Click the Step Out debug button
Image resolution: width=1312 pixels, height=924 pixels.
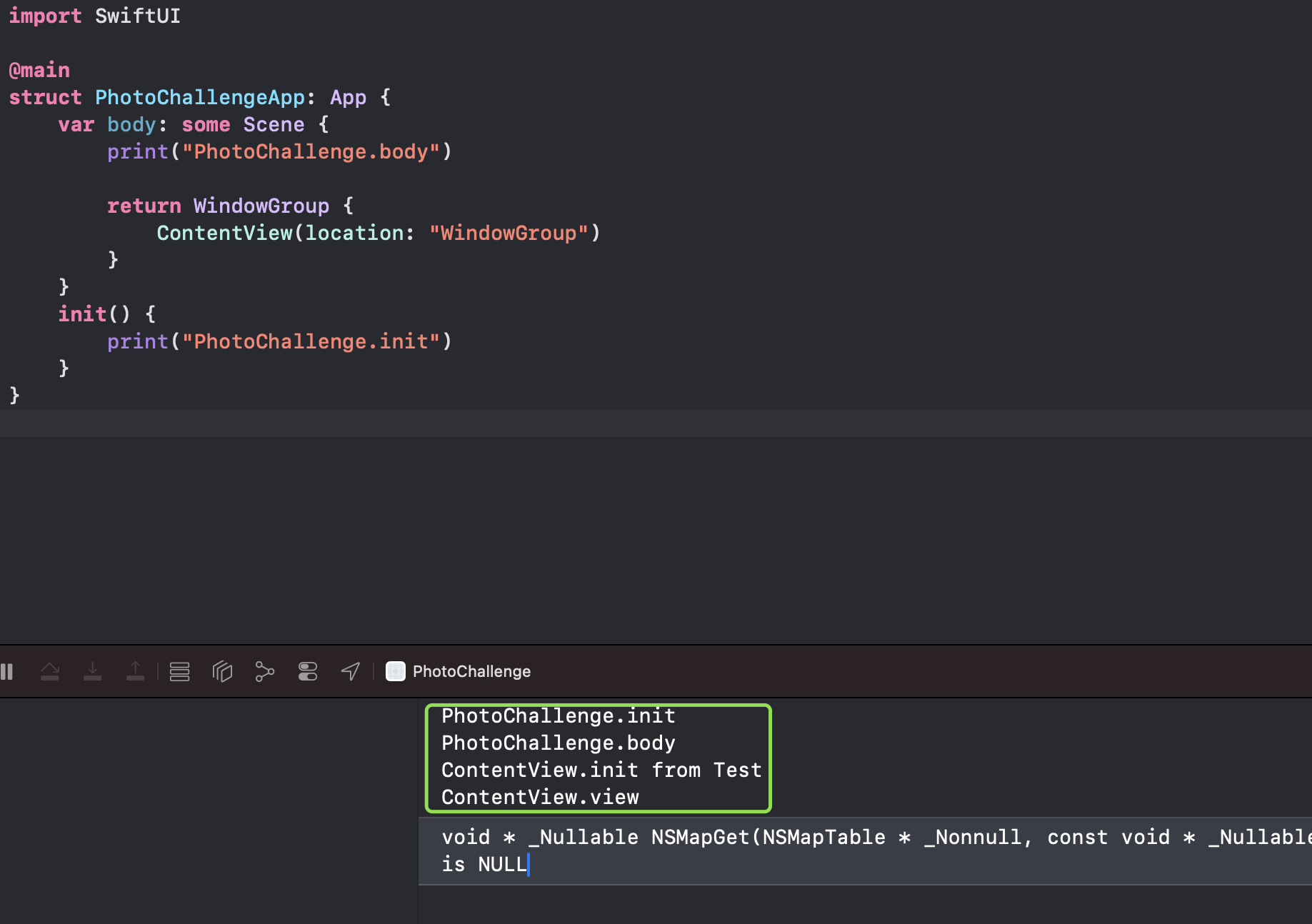[135, 671]
